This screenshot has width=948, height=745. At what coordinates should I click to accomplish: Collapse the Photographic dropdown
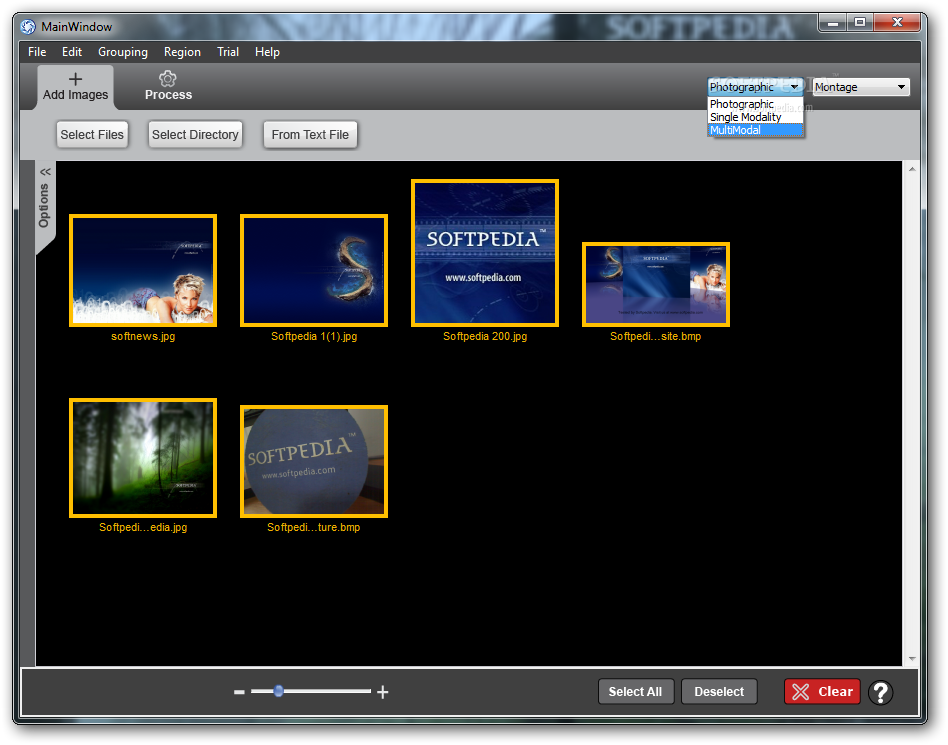755,87
